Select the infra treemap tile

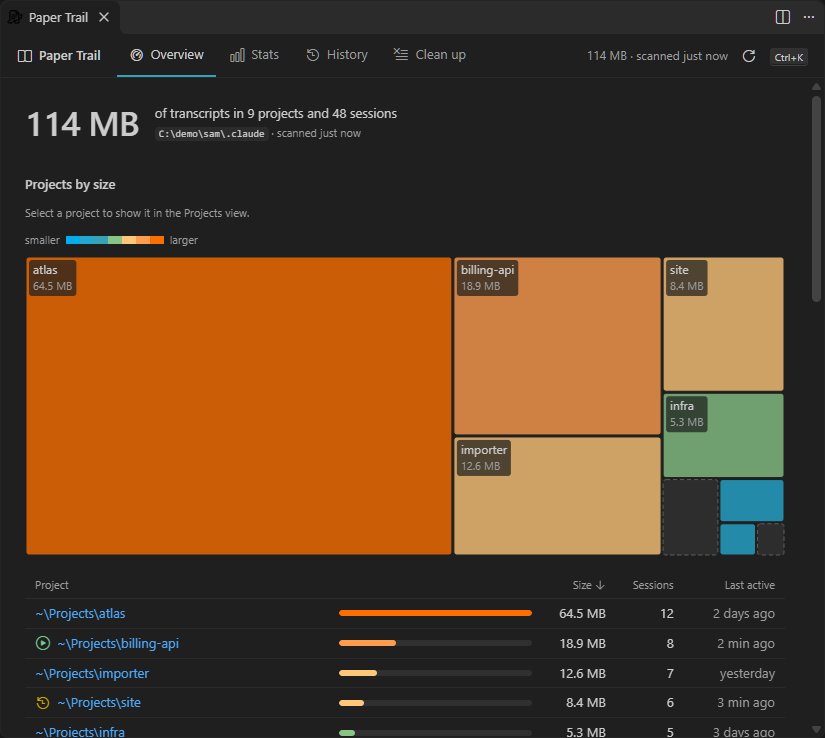pyautogui.click(x=723, y=435)
